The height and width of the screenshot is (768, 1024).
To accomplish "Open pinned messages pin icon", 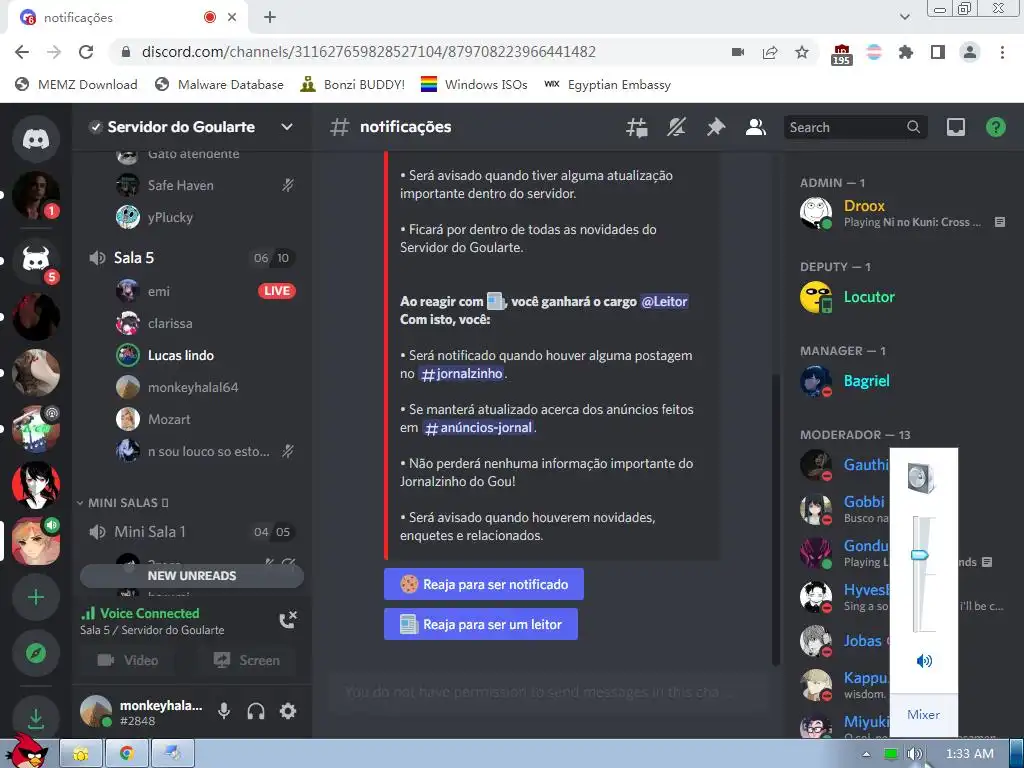I will (x=716, y=127).
